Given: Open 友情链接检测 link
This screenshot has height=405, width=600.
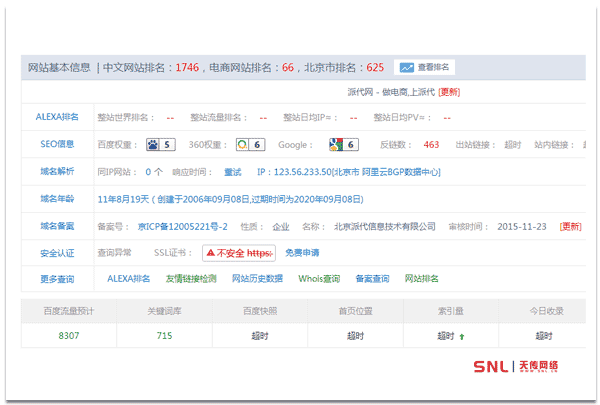Looking at the screenshot, I should click(x=191, y=279).
